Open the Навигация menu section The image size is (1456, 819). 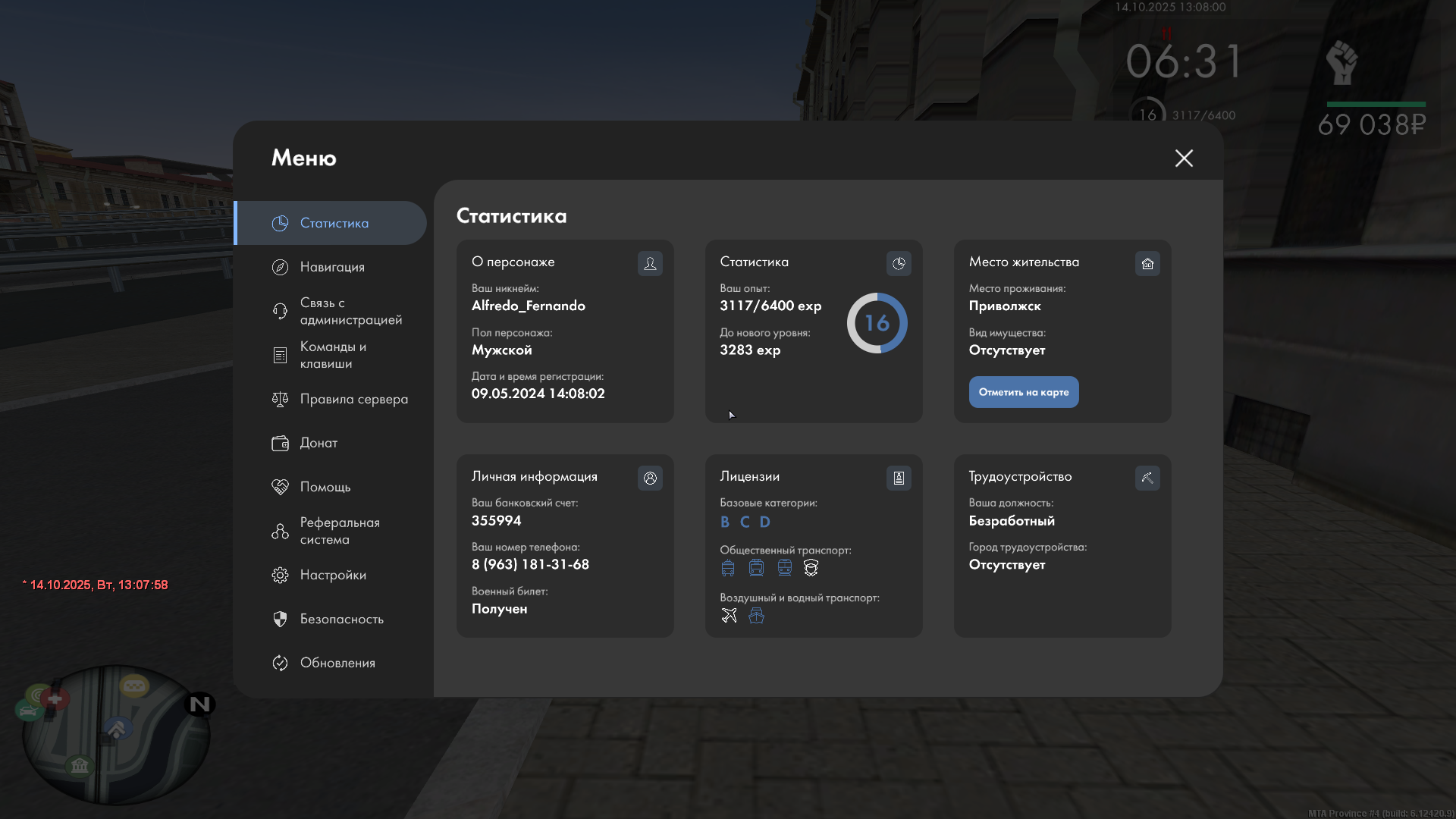[332, 267]
